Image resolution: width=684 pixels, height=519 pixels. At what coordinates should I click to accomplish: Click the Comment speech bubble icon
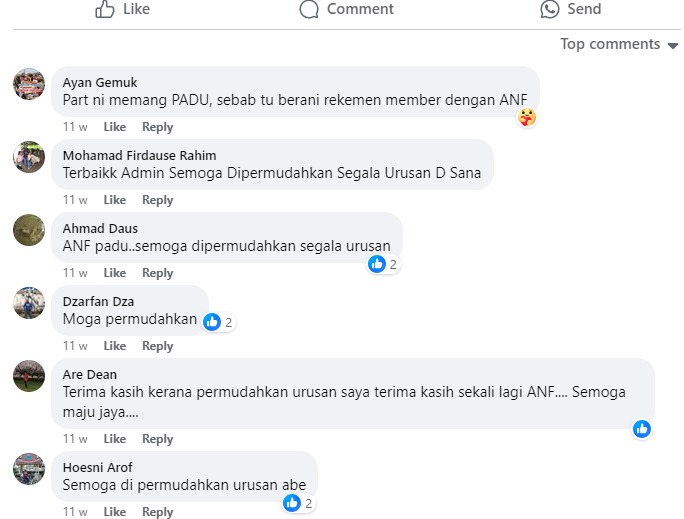310,9
